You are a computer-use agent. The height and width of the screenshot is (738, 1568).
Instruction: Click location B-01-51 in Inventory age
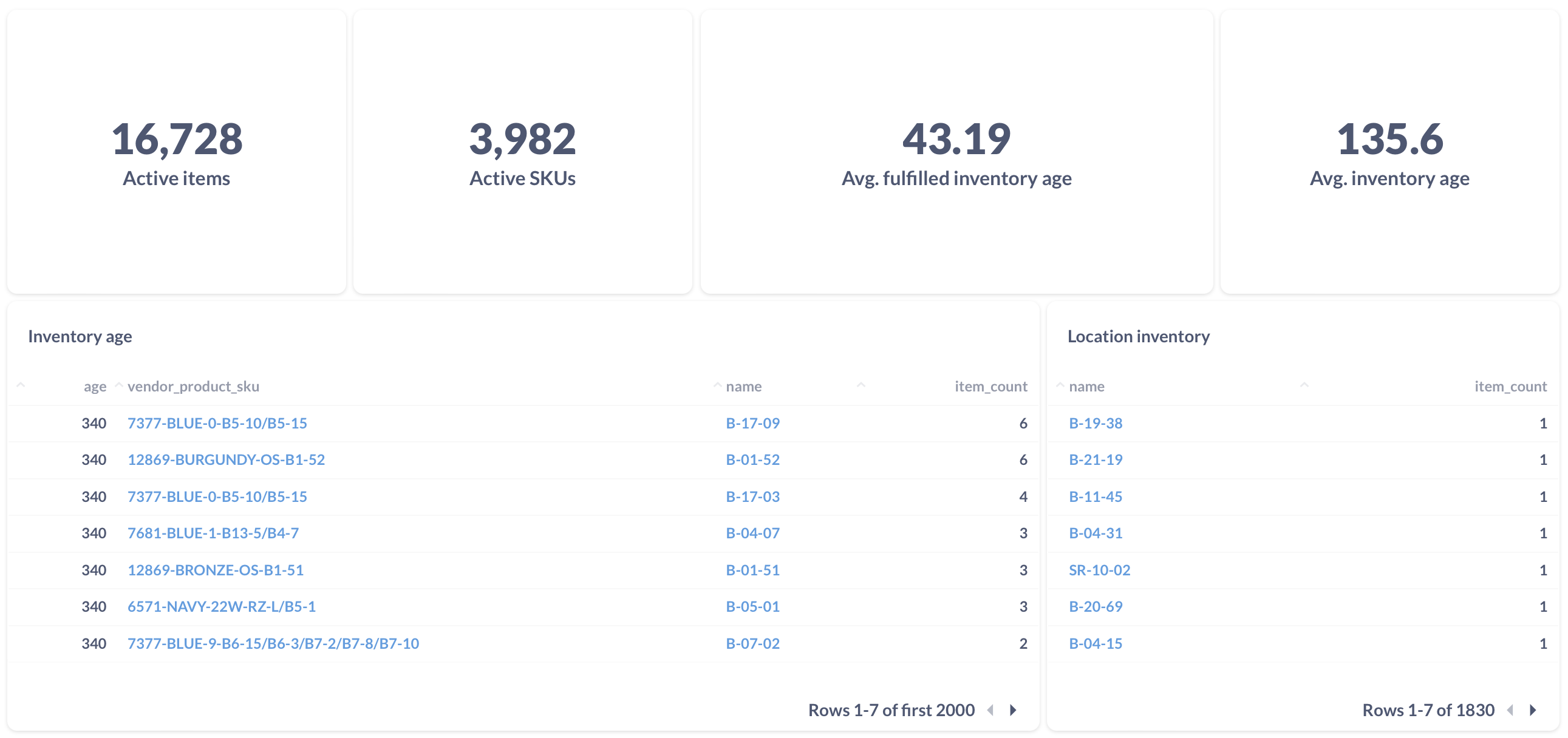point(752,570)
